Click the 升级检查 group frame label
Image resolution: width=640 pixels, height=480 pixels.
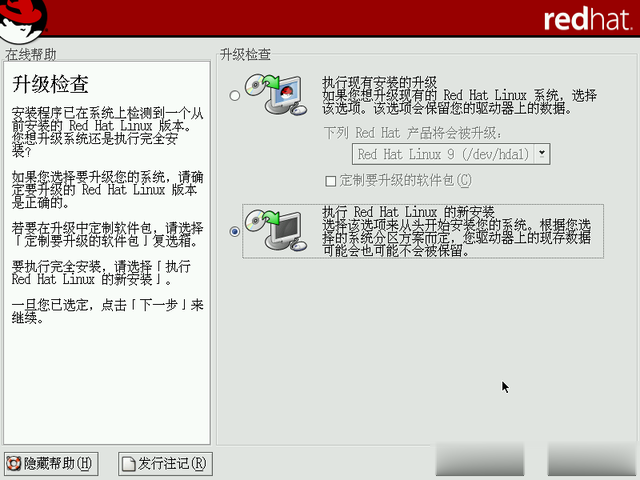point(245,54)
